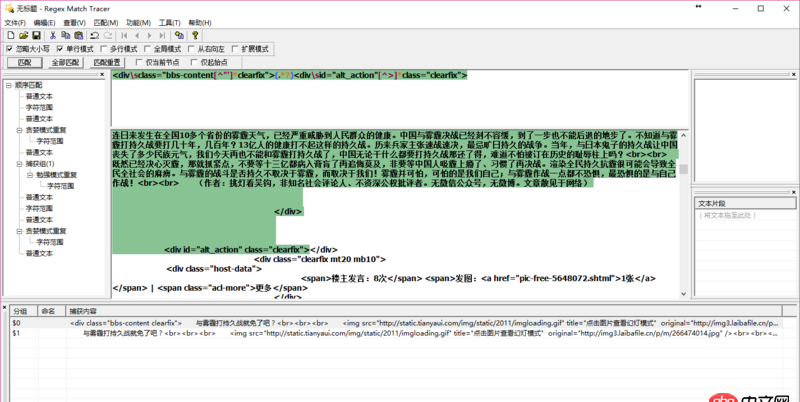Open the 查看(V) menu
This screenshot has height=402, width=800.
74,22
